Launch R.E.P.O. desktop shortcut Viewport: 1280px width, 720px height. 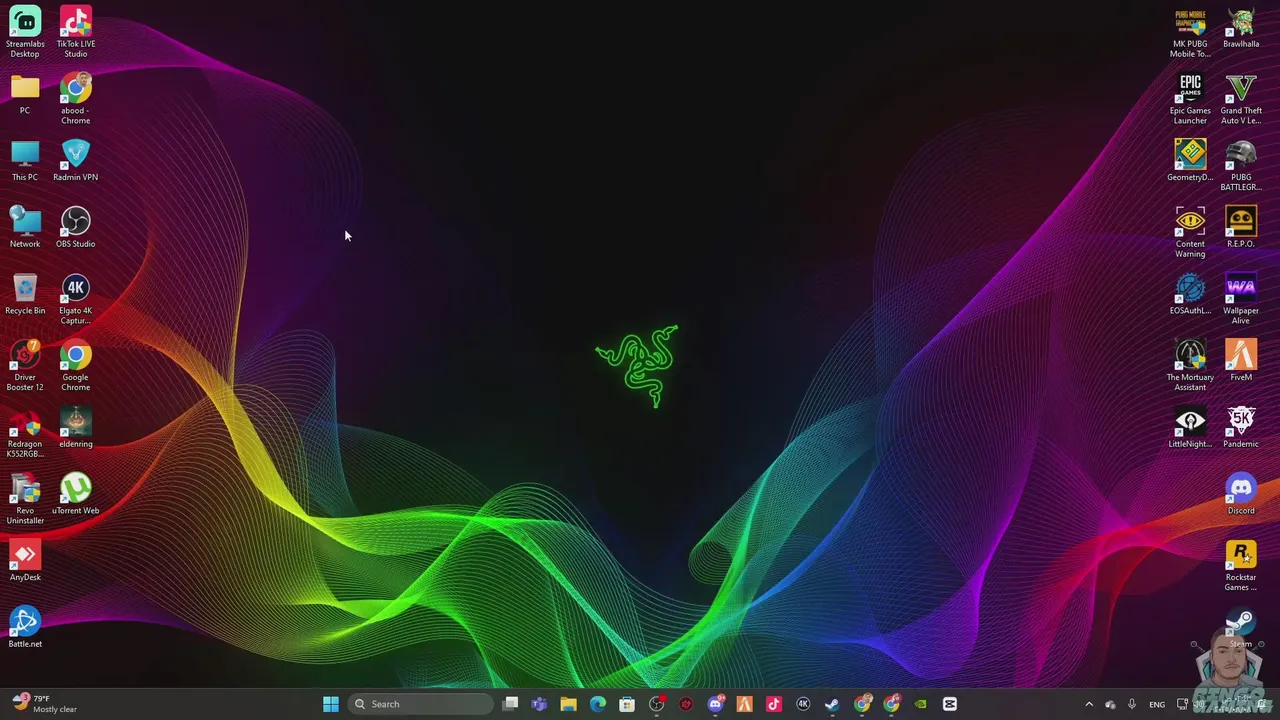click(x=1241, y=228)
